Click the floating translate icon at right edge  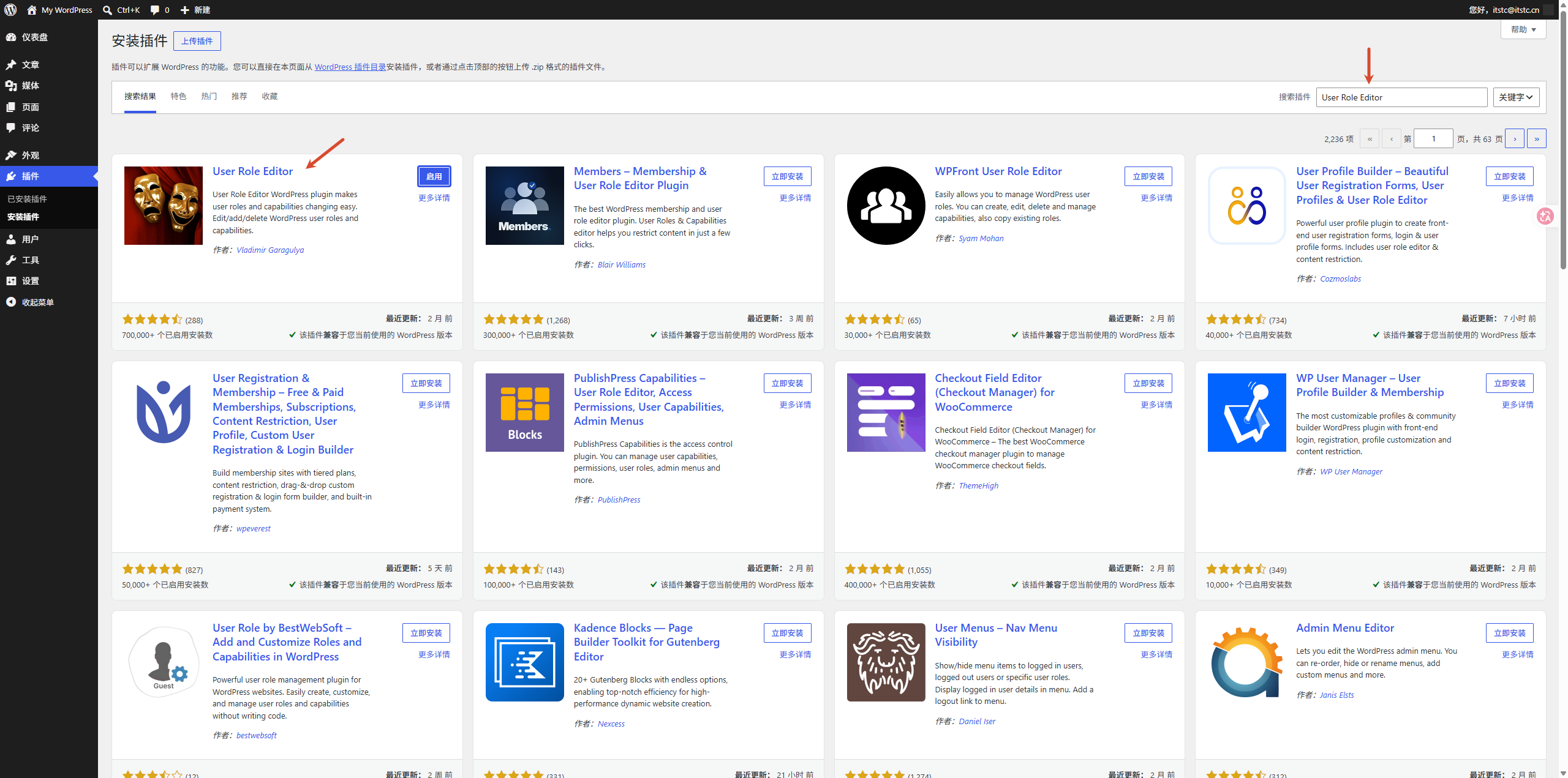point(1545,216)
